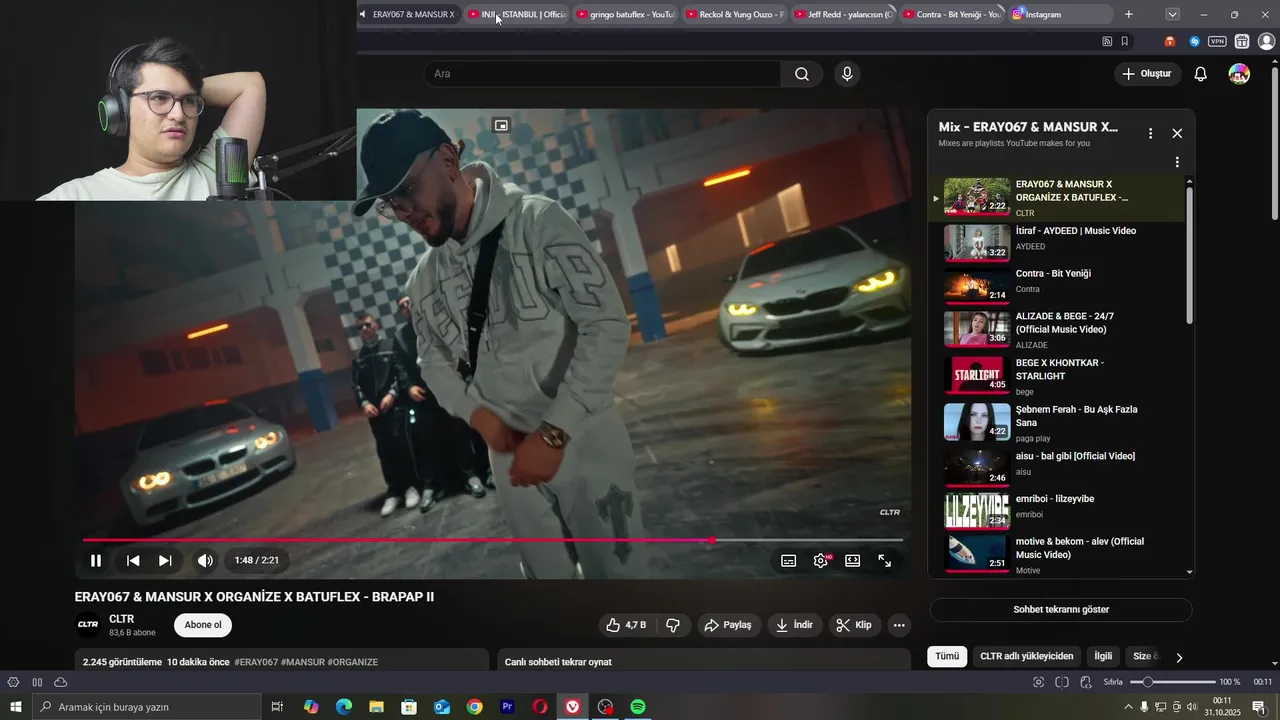Select 'Şebnem Ferah - Bu Aşk Fazla Sana'
This screenshot has height=720, width=1280.
tap(1076, 416)
